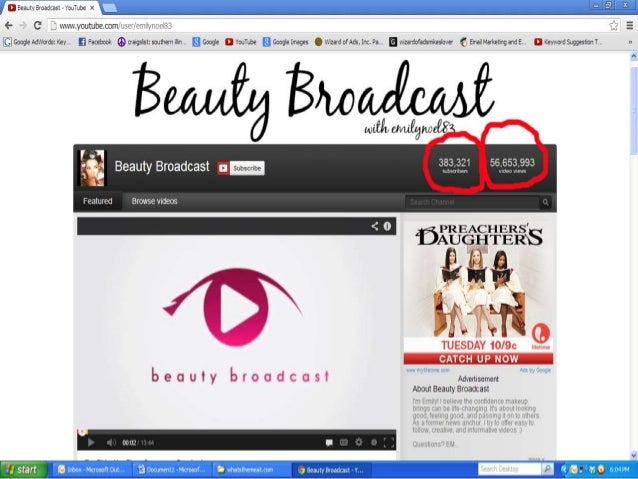
Task: Click the scrollbar down arrow
Action: pyautogui.click(x=634, y=455)
